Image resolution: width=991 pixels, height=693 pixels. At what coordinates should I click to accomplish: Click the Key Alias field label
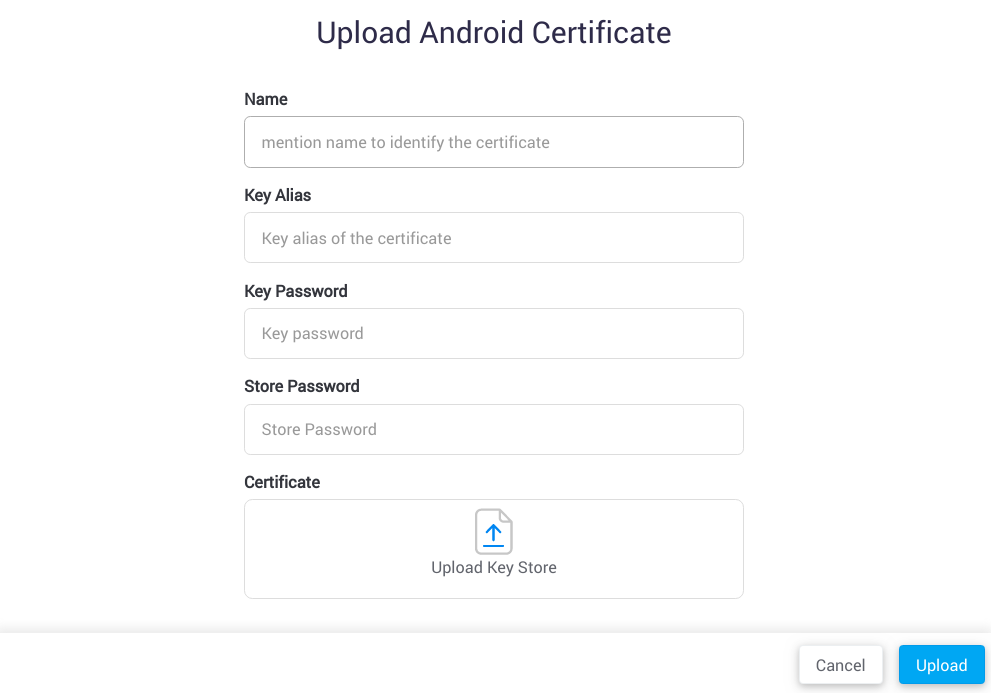[277, 195]
